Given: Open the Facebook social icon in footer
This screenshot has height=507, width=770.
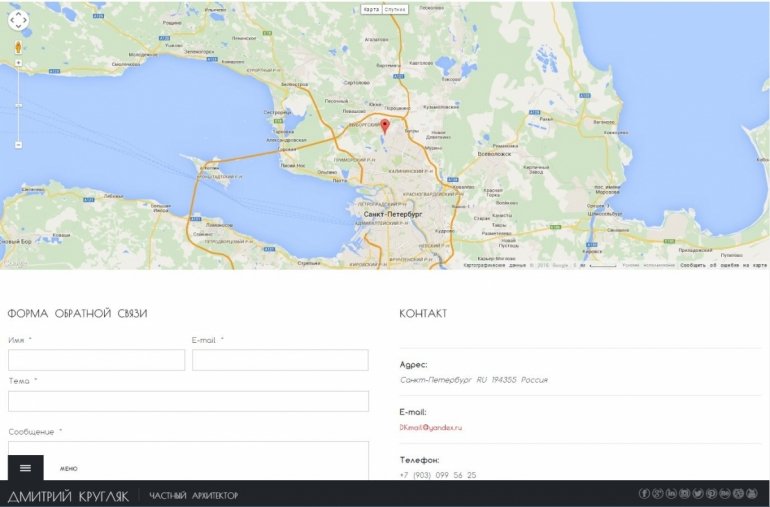Looking at the screenshot, I should (x=645, y=494).
